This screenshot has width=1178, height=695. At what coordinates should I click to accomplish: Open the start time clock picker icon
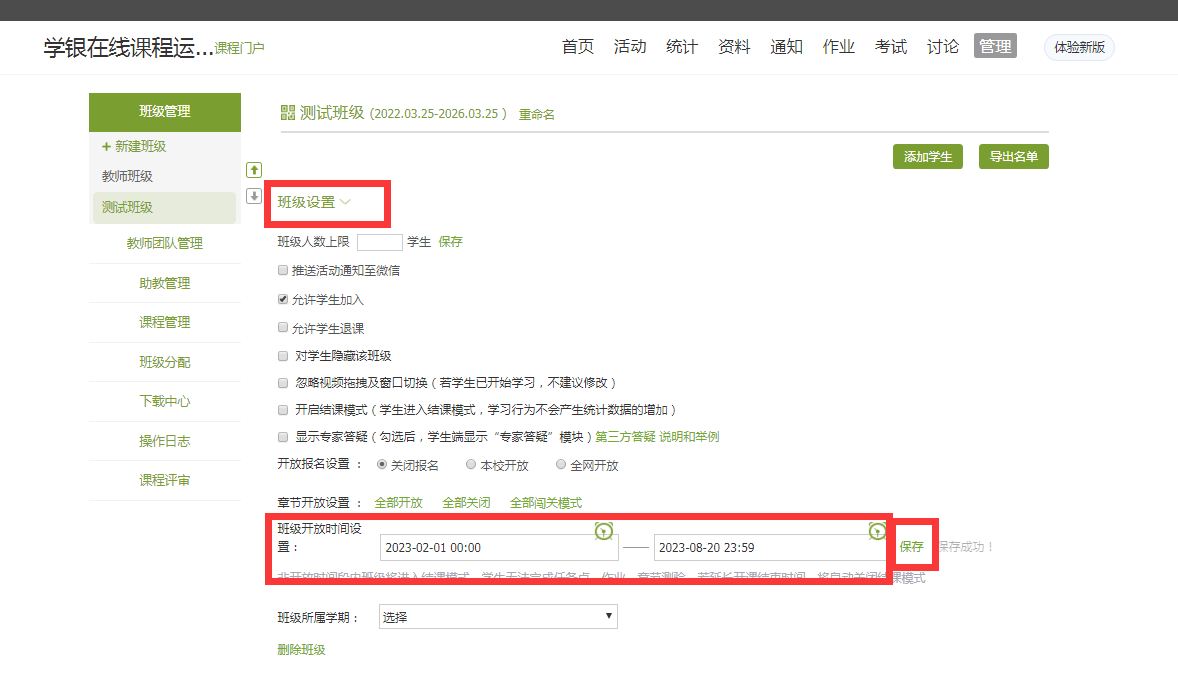pos(603,531)
